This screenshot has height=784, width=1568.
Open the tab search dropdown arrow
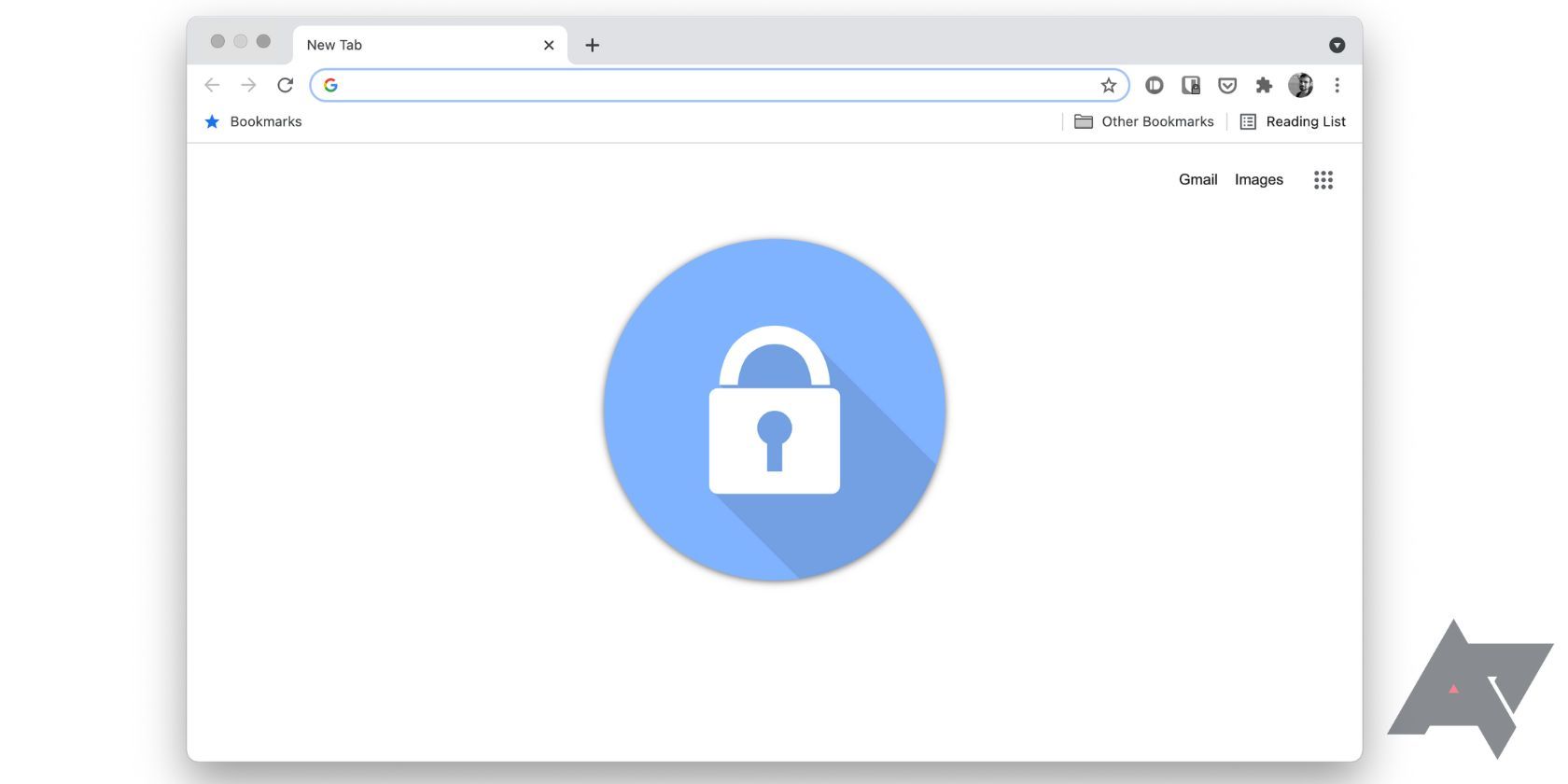coord(1337,45)
